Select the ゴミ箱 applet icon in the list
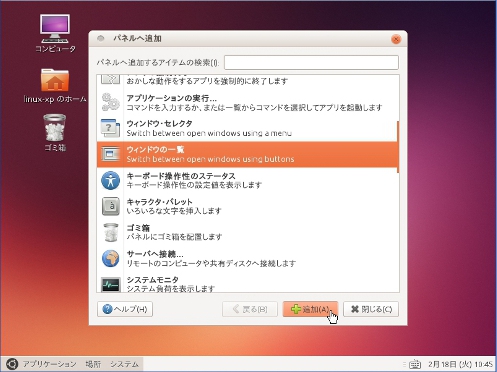497x372 pixels. (x=110, y=232)
